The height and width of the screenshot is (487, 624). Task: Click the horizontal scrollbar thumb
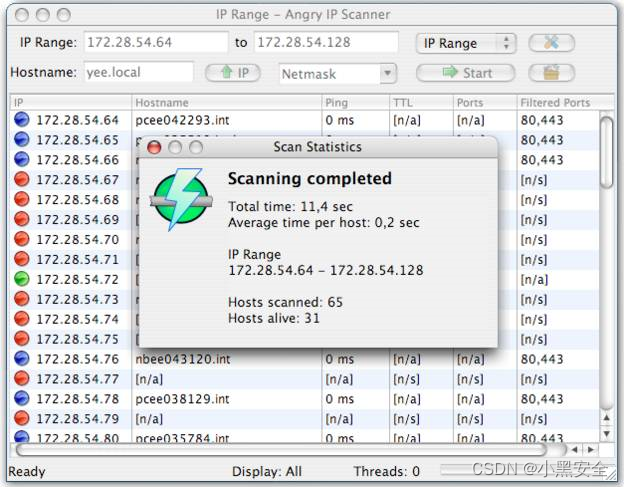pos(282,450)
